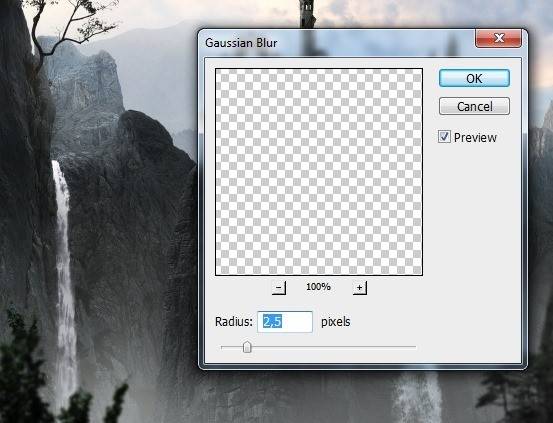
Task: Click inside the checkered filter preview area
Action: 319,172
